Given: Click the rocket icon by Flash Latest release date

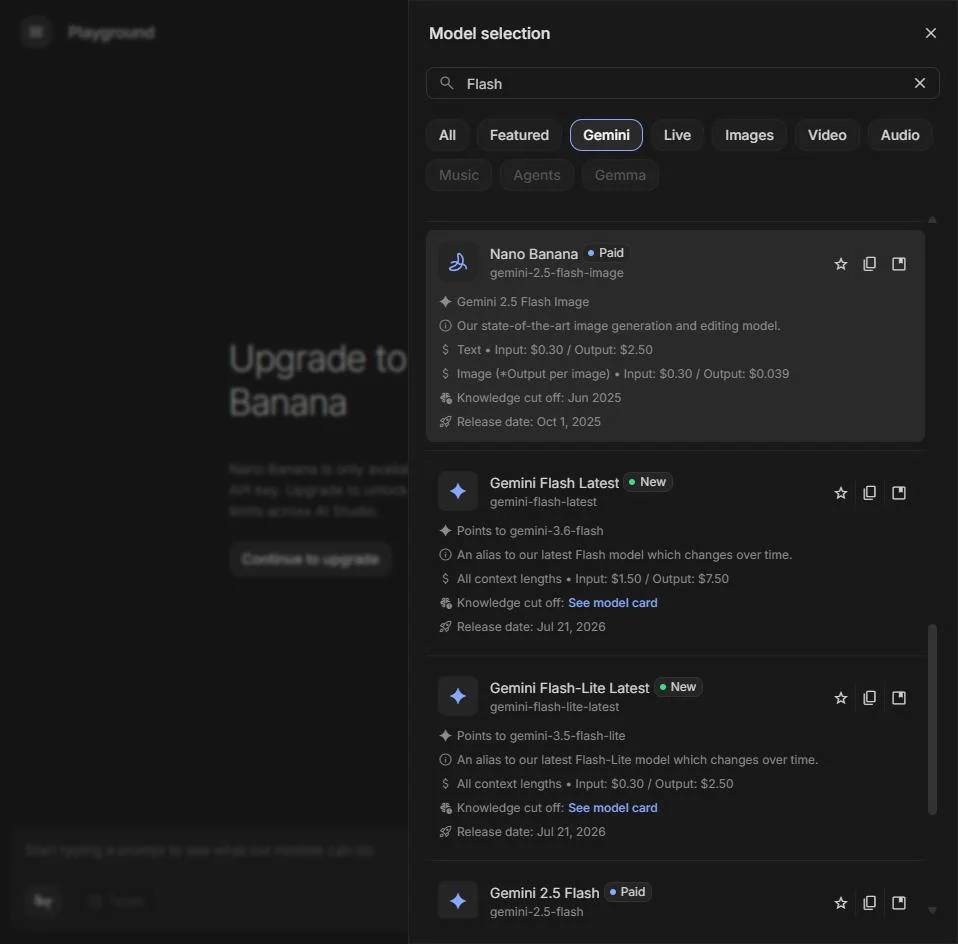Looking at the screenshot, I should pyautogui.click(x=445, y=627).
